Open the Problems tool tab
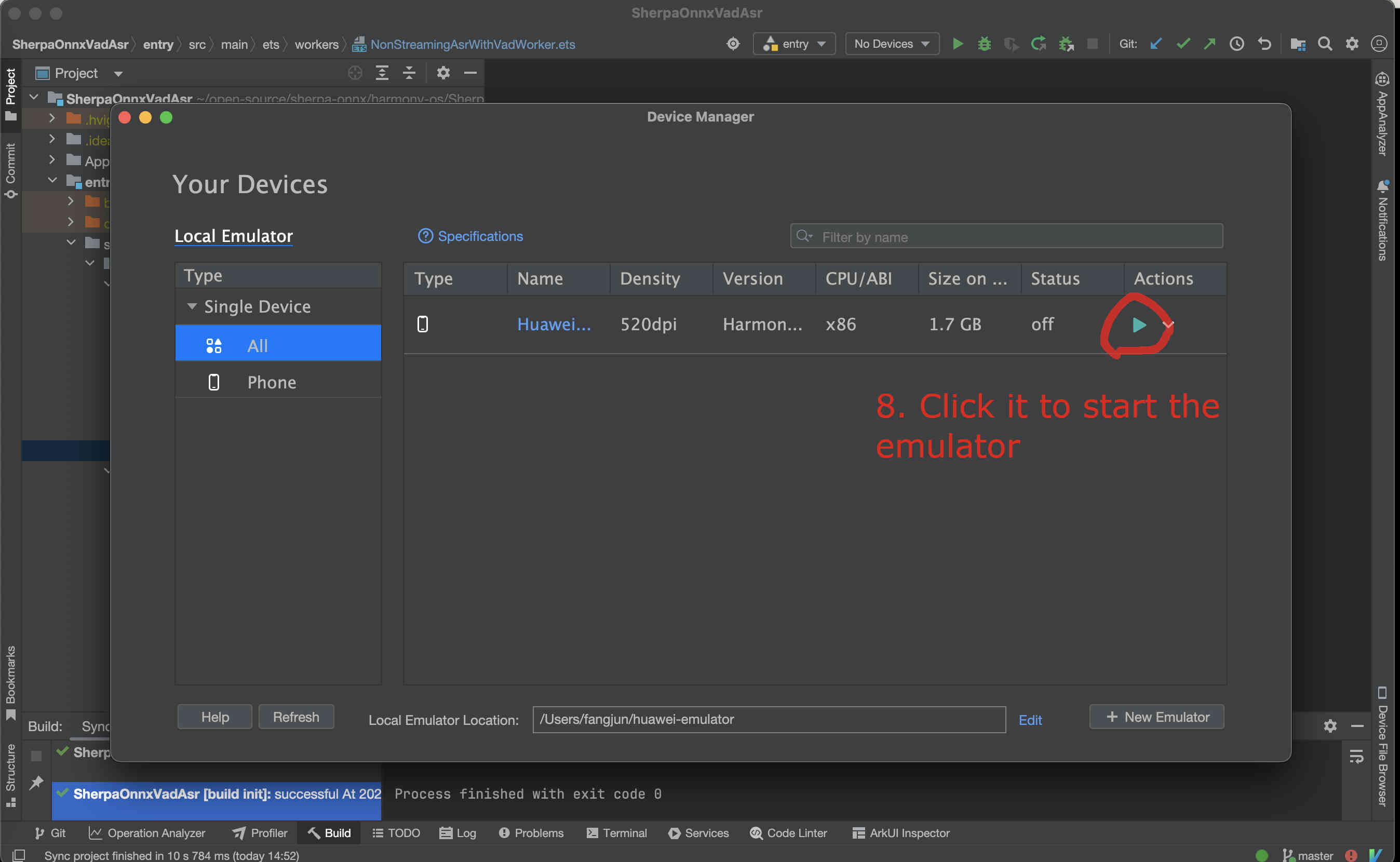 531,833
